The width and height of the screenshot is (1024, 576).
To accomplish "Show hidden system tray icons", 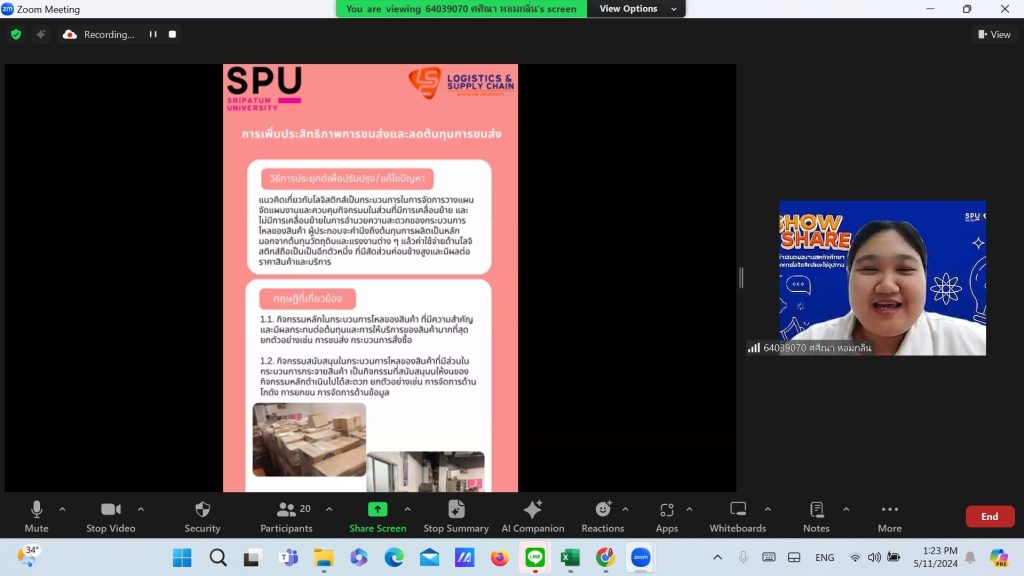I will tap(717, 557).
